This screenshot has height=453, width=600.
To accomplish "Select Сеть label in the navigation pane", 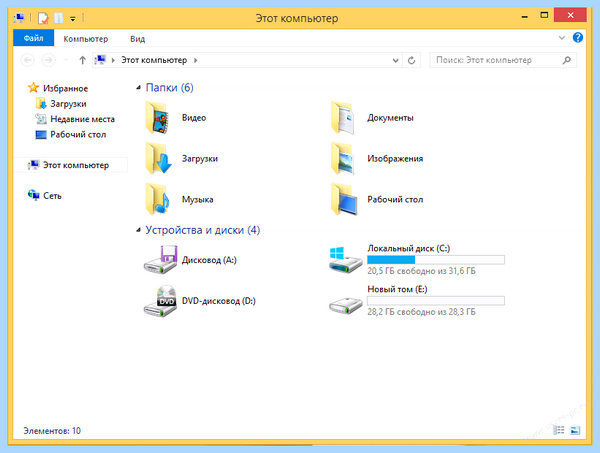I will click(52, 196).
